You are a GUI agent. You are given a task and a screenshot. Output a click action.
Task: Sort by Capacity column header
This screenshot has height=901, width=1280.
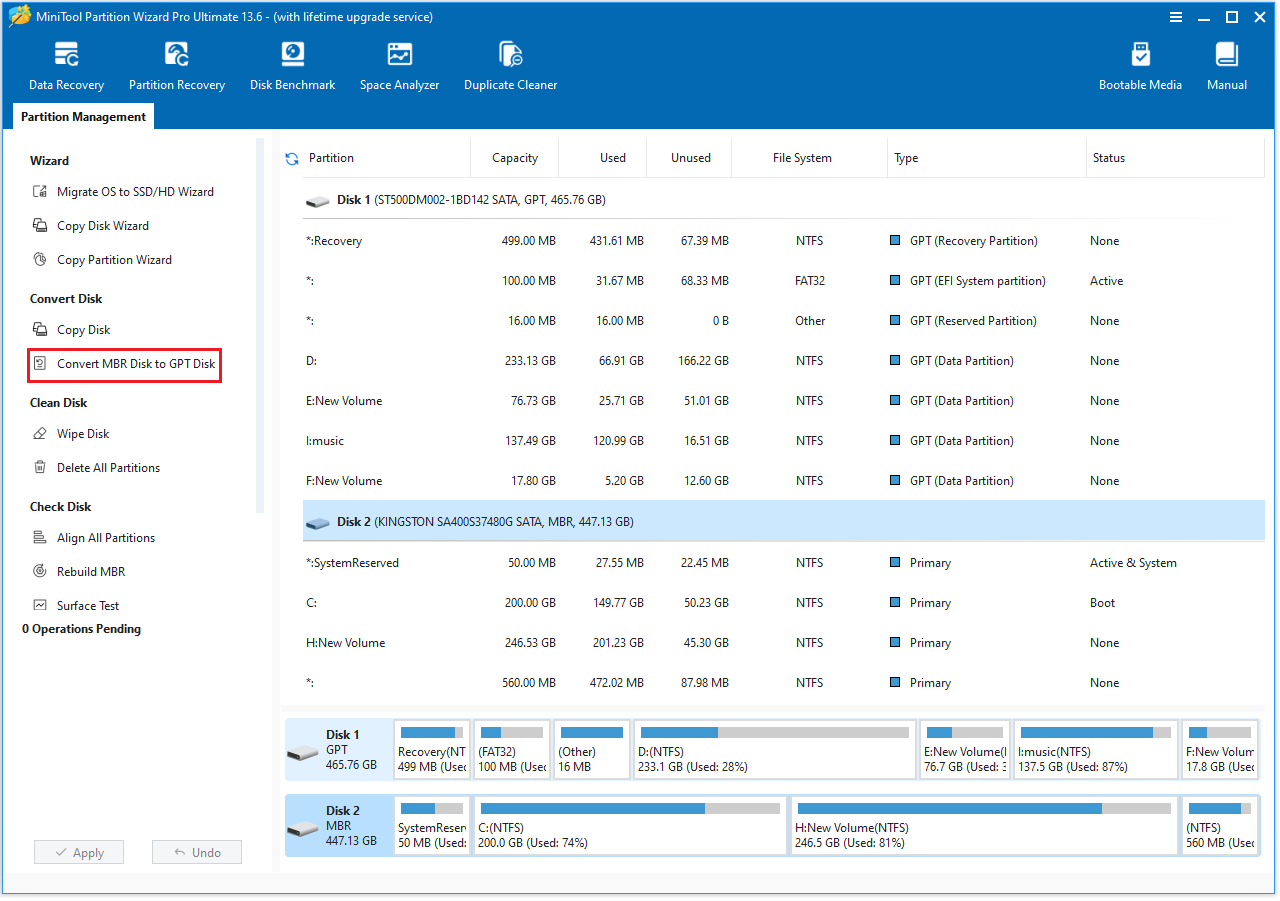[x=515, y=158]
